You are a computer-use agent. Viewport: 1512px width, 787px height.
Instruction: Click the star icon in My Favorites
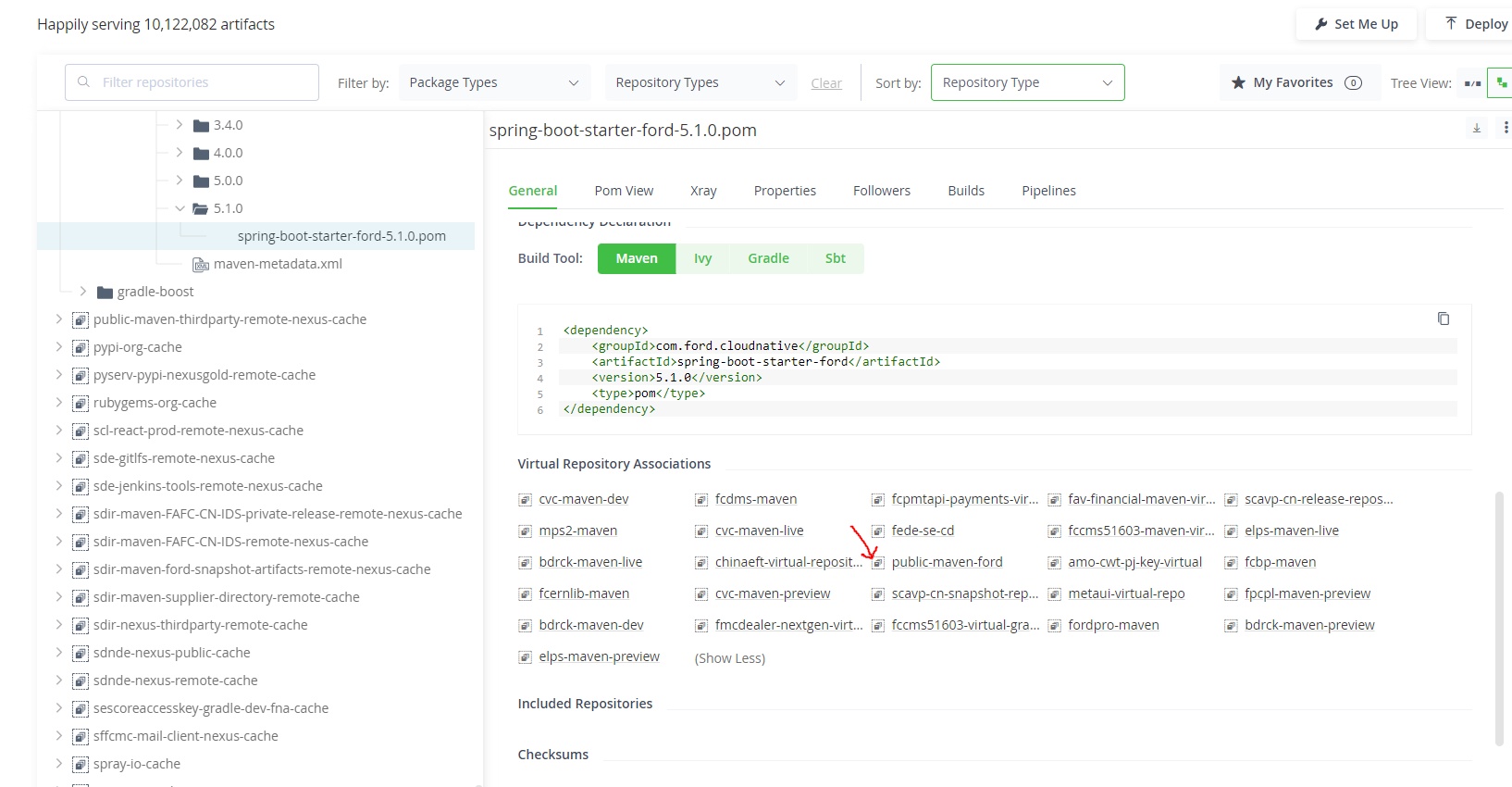[1238, 82]
